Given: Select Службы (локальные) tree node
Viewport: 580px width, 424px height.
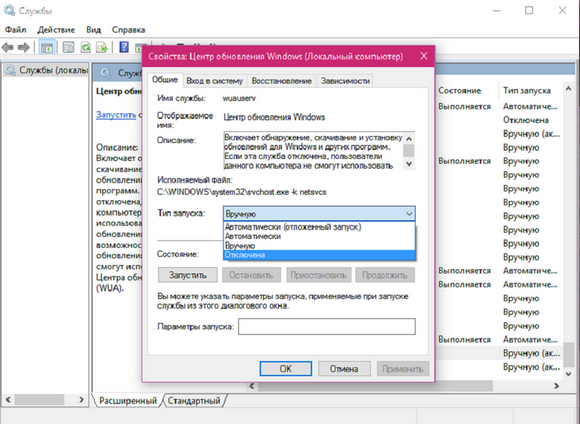Looking at the screenshot, I should [47, 70].
